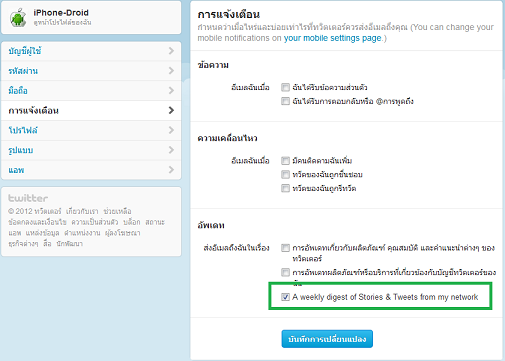Click อีเมลฉันเมื่อ label under ความเคลื่อนไหว
Screen dimensions: 505x361
[x=250, y=161]
